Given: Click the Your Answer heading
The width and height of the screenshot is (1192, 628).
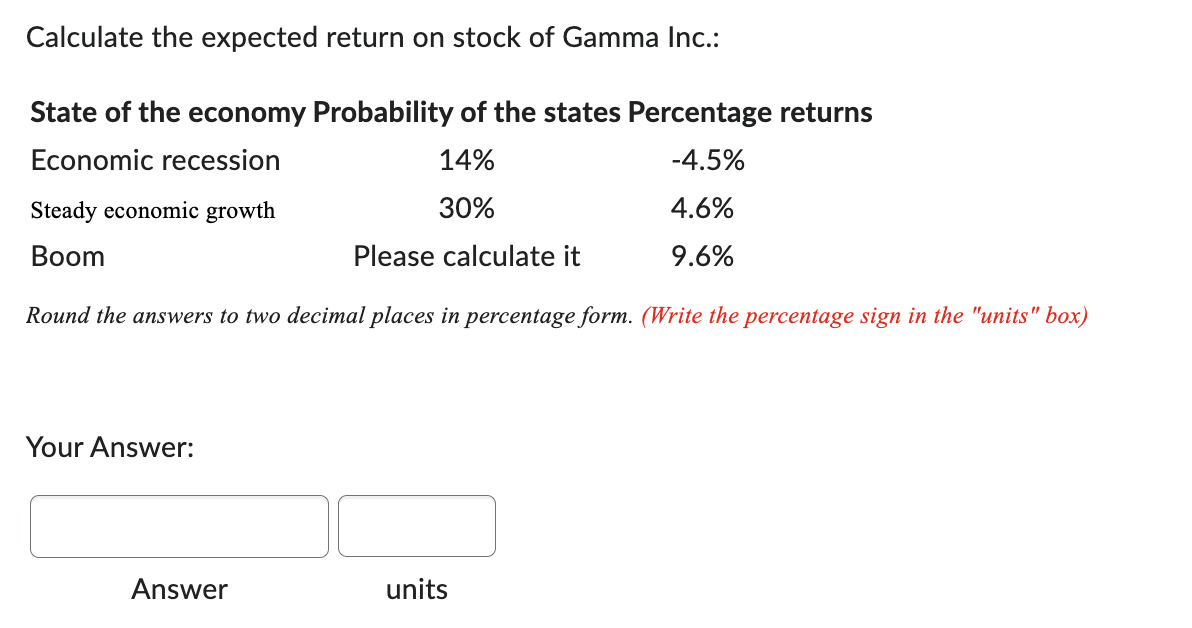Looking at the screenshot, I should point(110,447).
